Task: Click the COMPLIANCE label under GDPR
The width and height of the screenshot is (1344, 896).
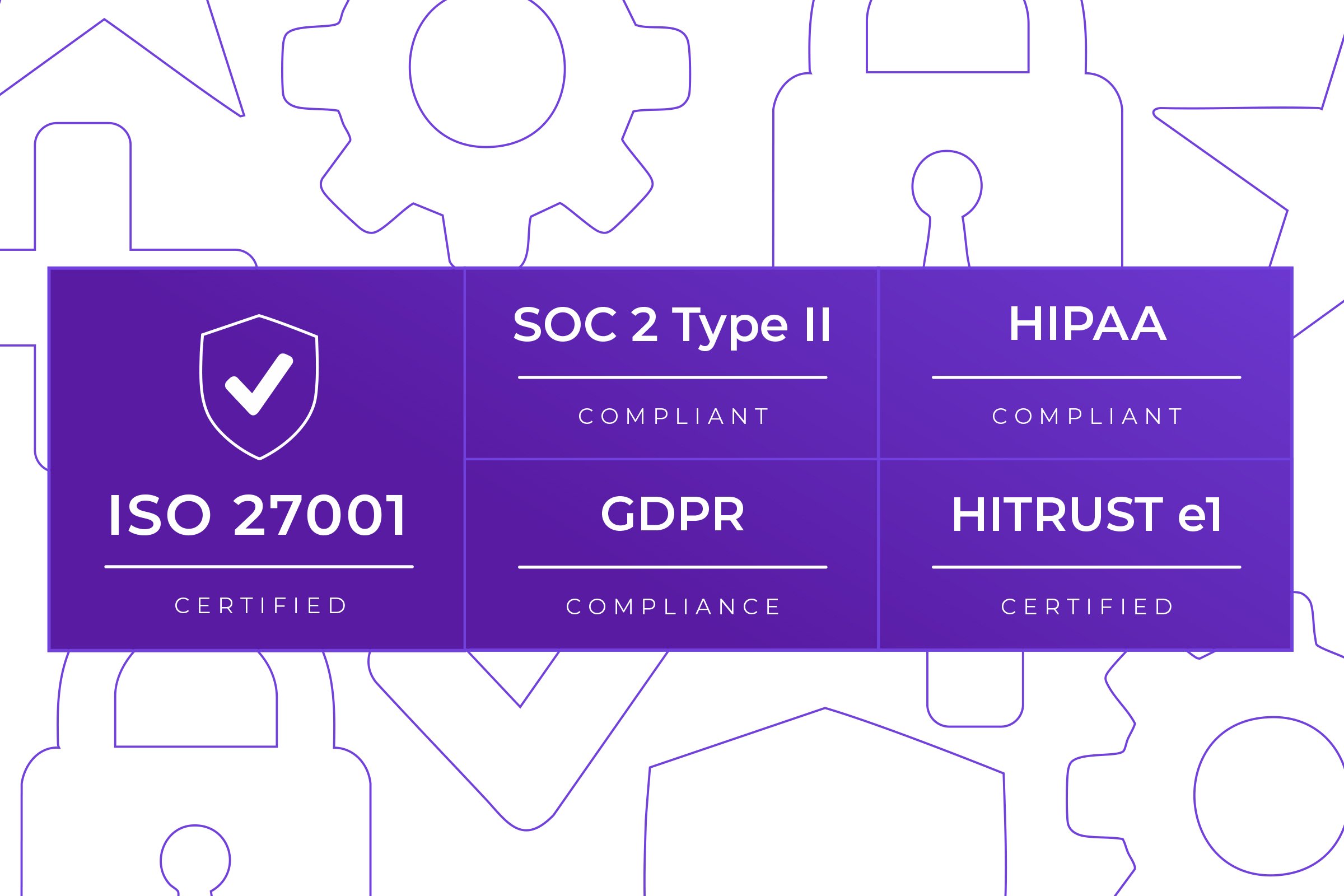Action: (673, 607)
